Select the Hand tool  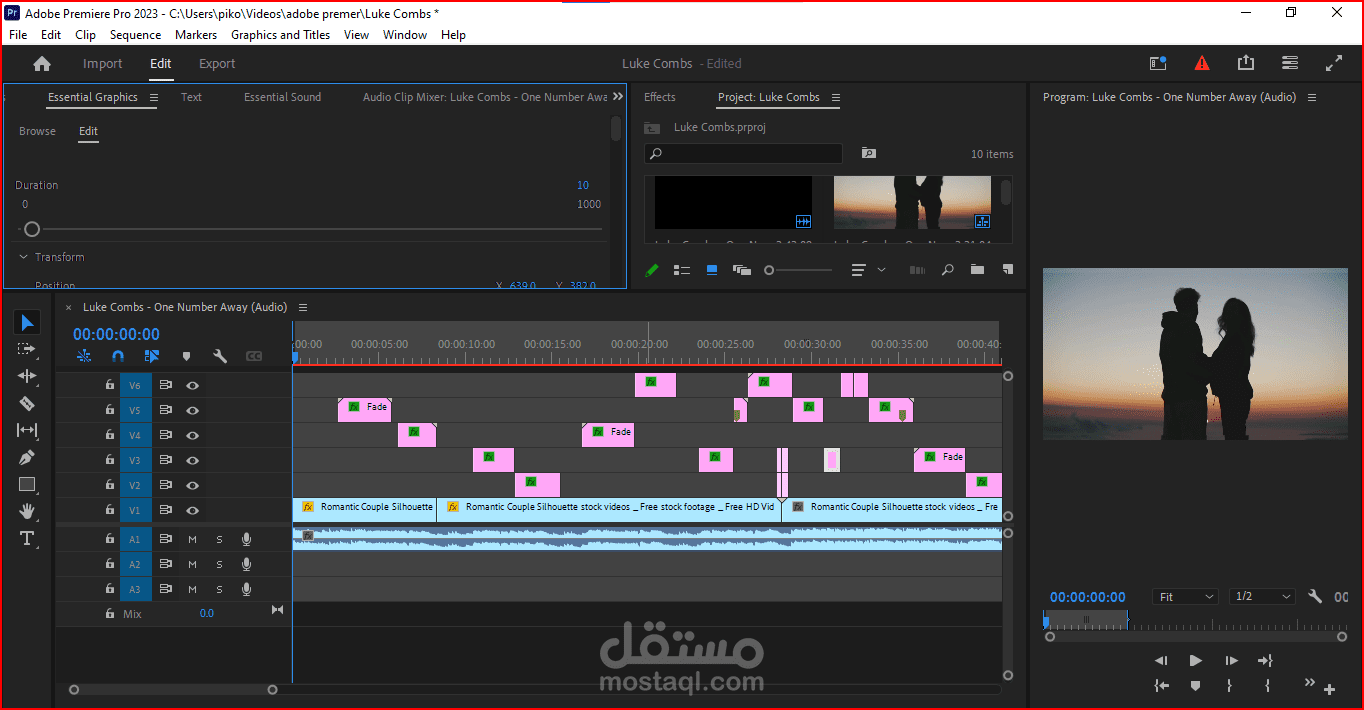(27, 511)
